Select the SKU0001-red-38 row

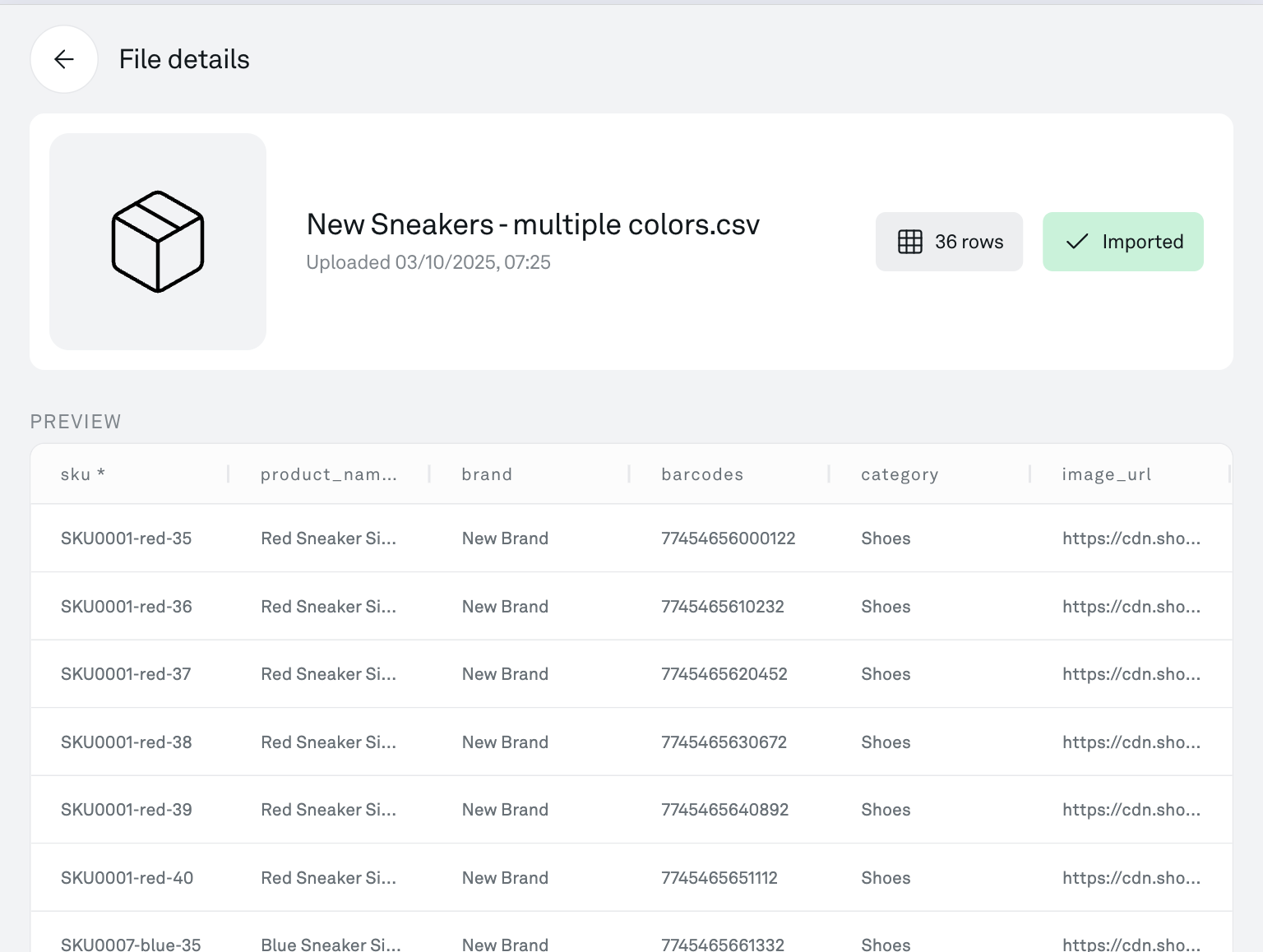point(127,742)
